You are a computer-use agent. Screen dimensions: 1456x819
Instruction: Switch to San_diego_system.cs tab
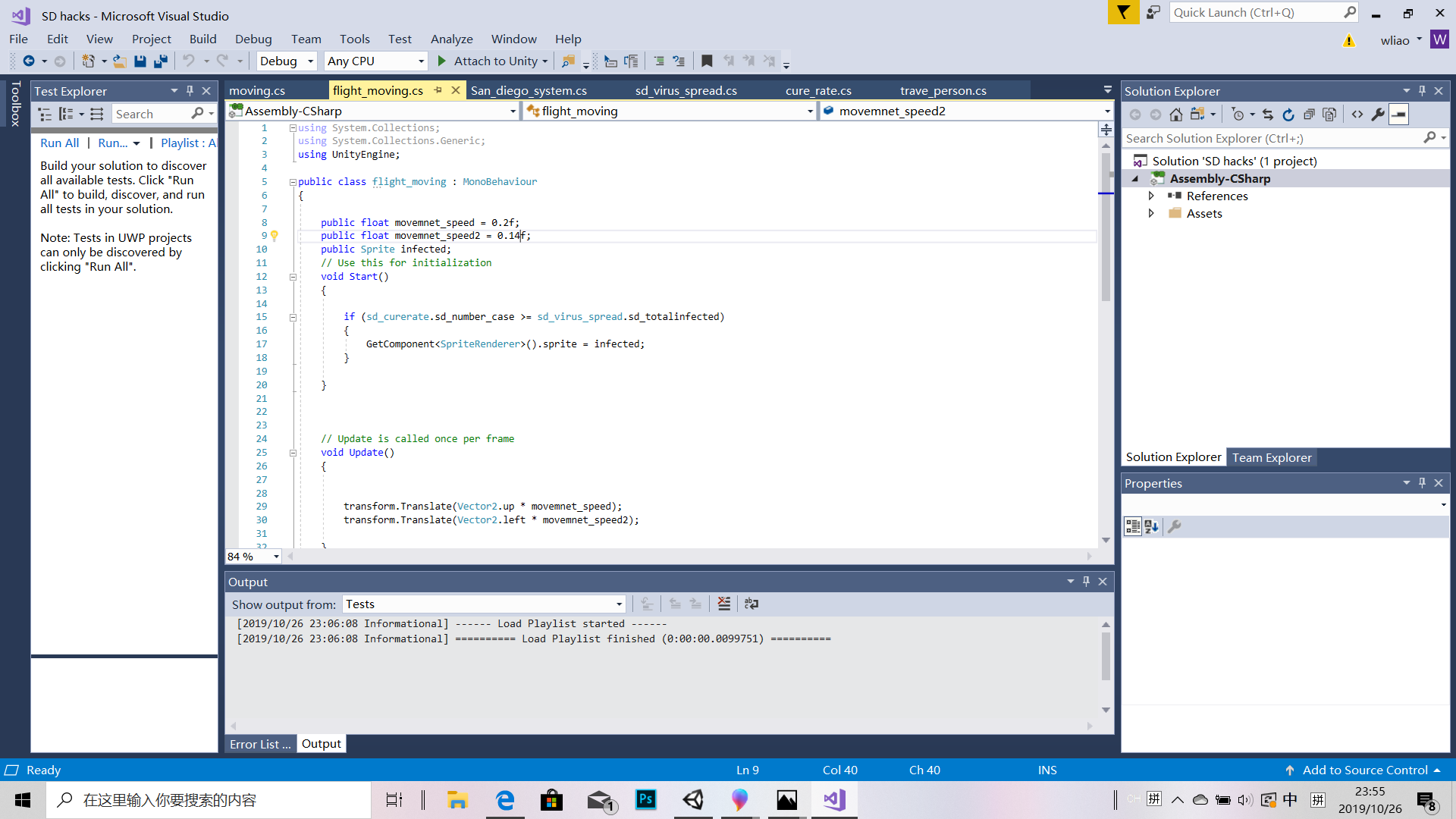529,90
